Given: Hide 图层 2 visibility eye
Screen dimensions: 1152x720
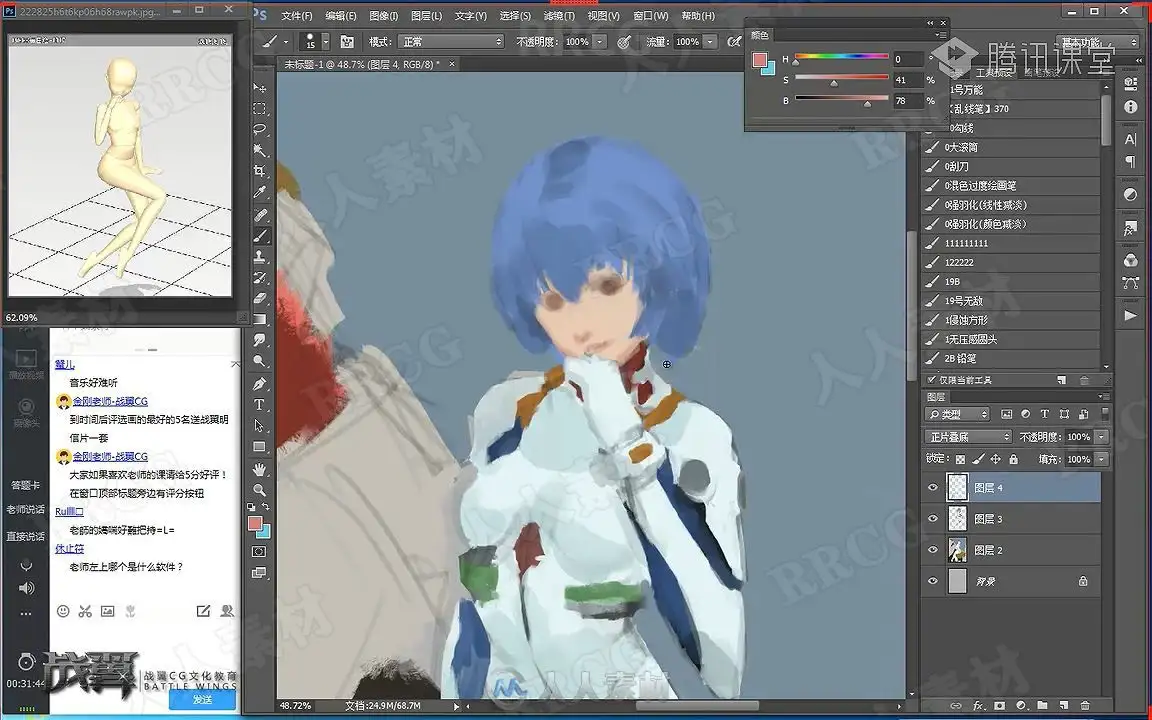Looking at the screenshot, I should [x=933, y=550].
